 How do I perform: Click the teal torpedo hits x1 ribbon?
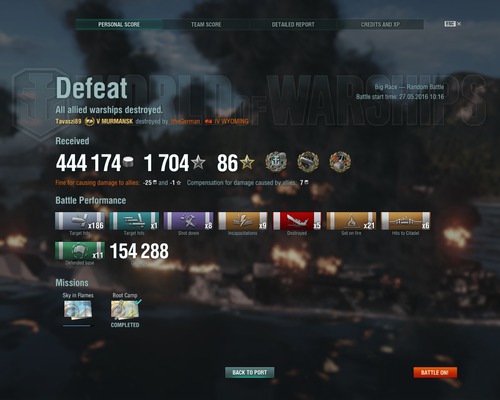click(x=134, y=221)
